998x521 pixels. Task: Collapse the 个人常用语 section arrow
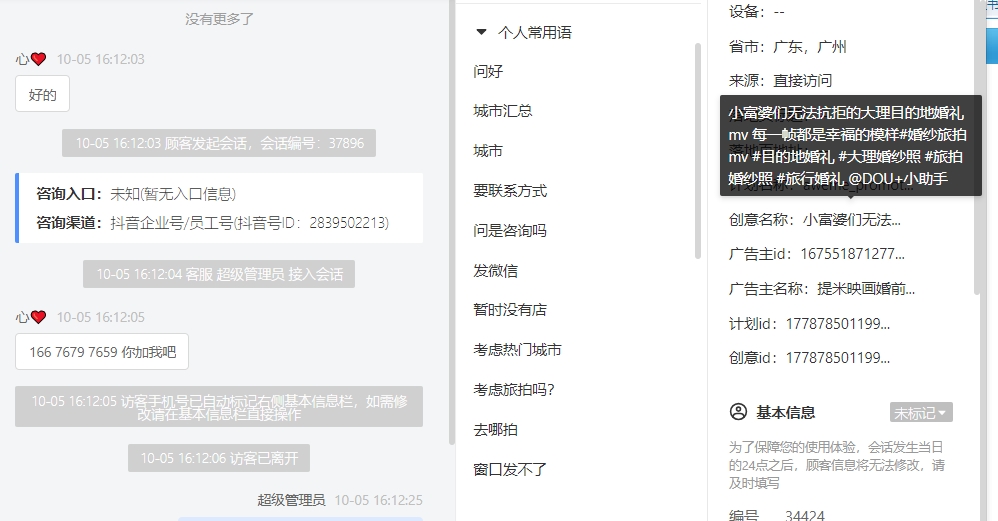point(481,32)
